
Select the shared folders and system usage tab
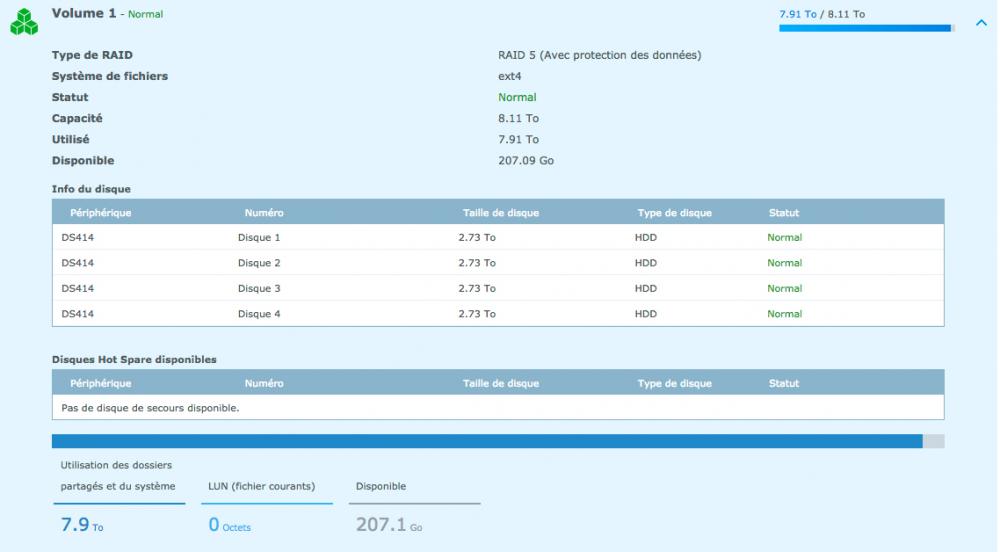(x=118, y=476)
